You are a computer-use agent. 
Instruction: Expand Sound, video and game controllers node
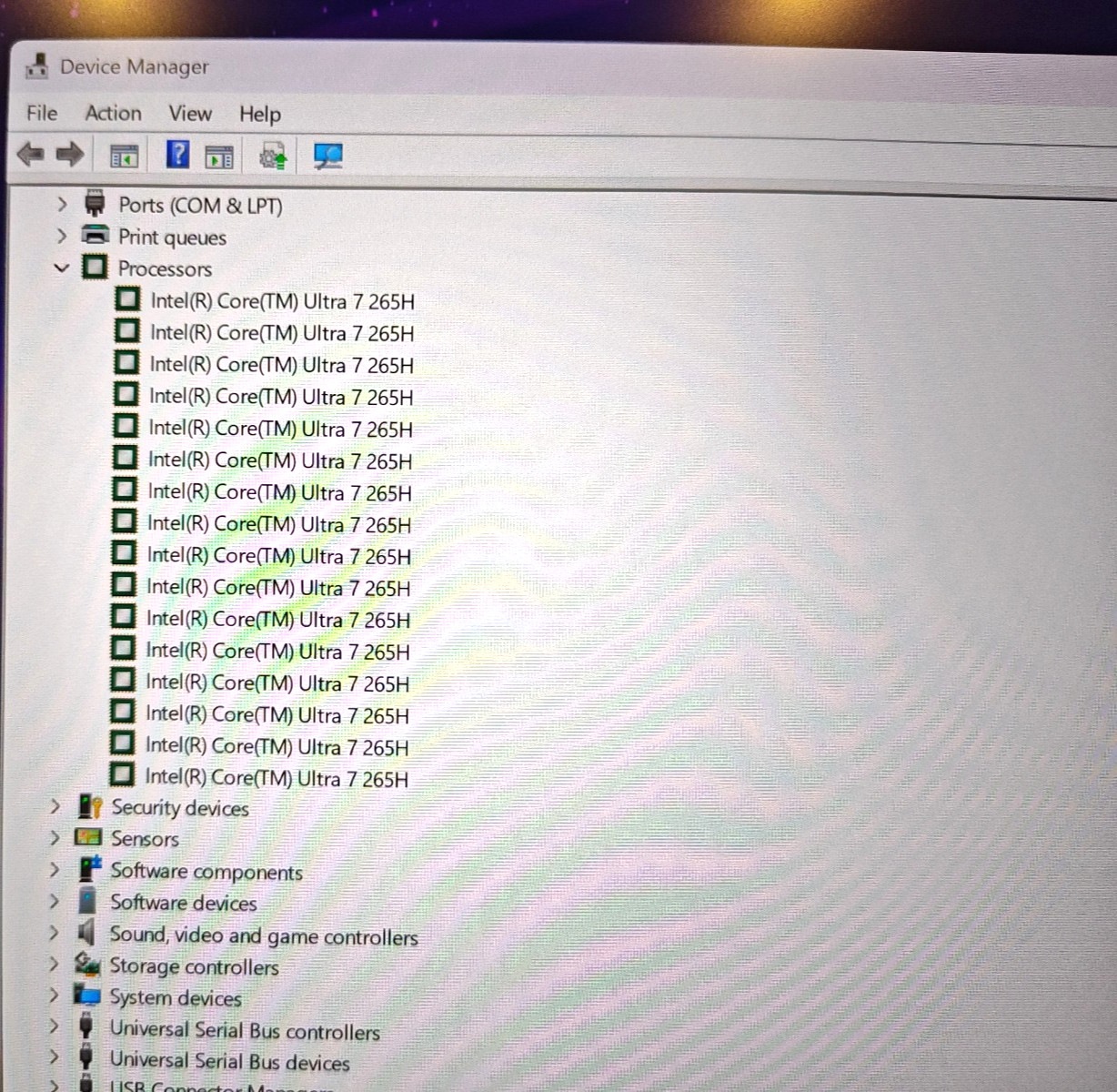click(54, 932)
